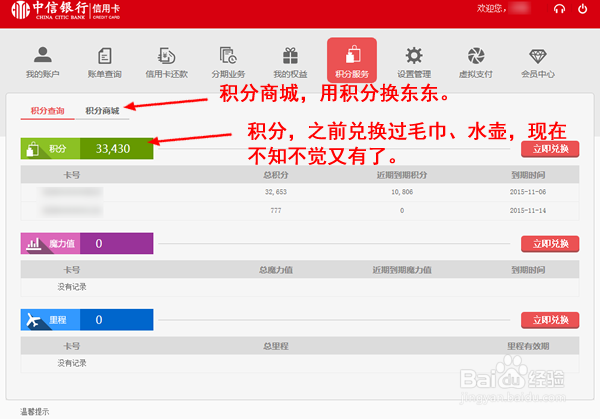Select 积分服务 shopping bag icon

point(352,54)
